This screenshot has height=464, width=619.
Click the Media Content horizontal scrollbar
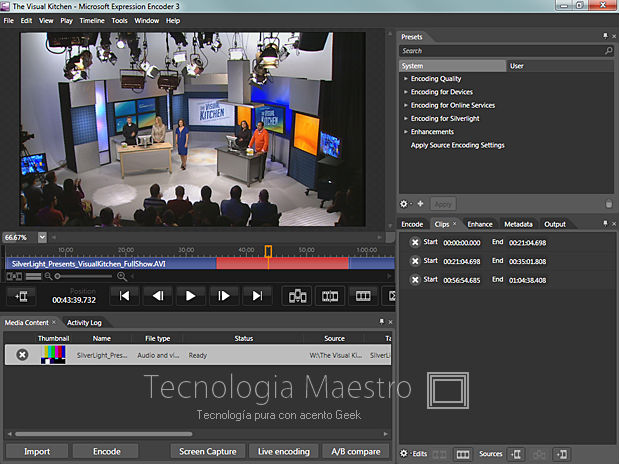click(104, 434)
